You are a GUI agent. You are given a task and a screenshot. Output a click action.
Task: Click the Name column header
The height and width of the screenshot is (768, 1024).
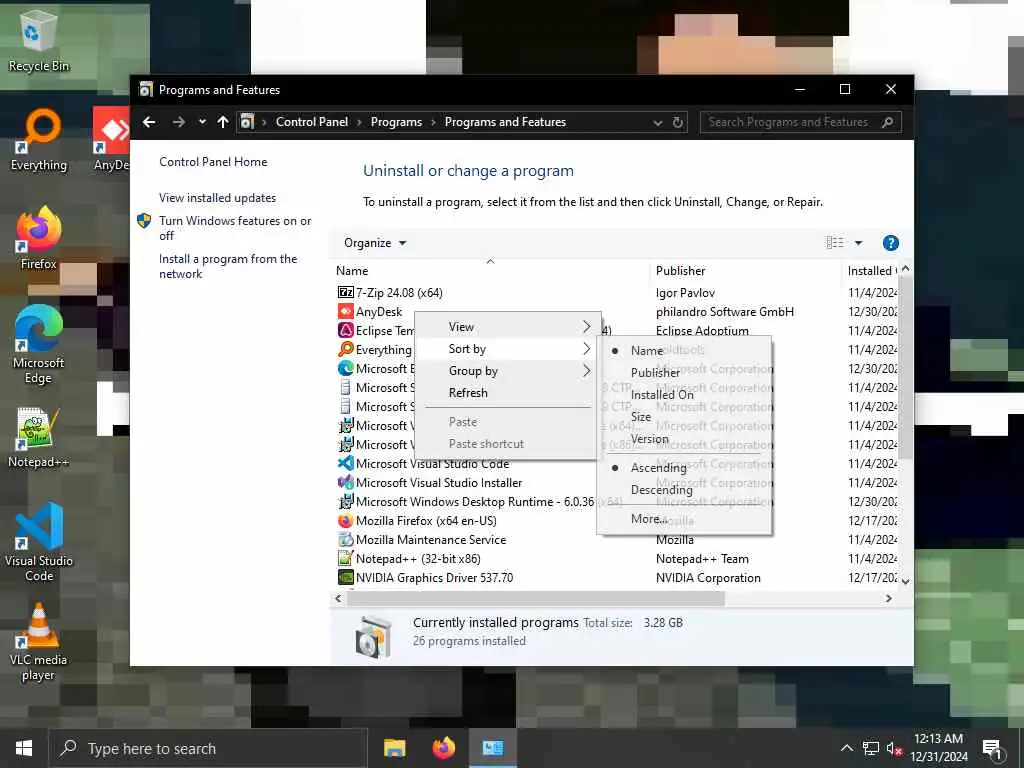coord(490,270)
